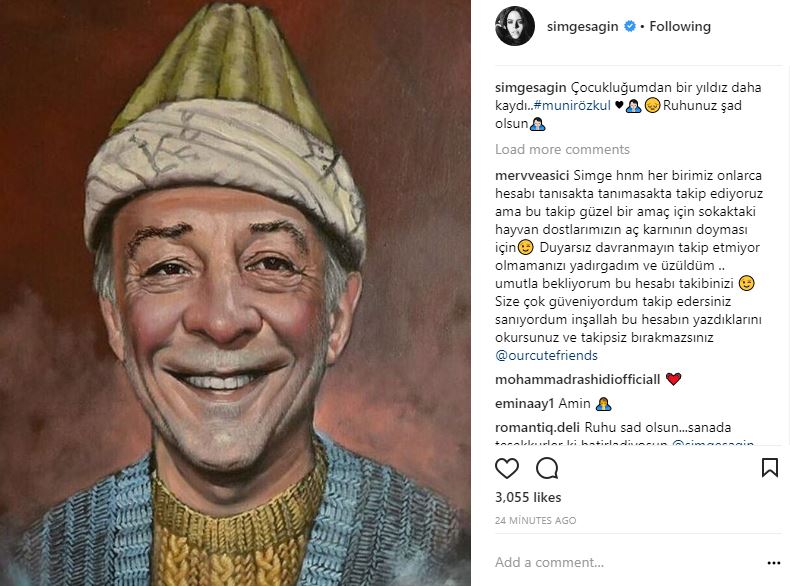
Task: Open eminaay1 user profile
Action: (x=528, y=403)
